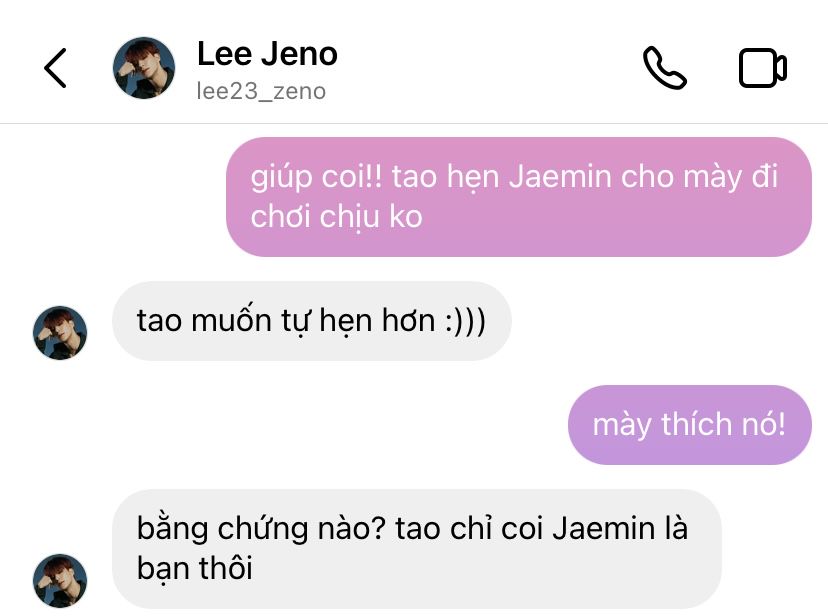Select the 'bằng chứng nào?' gray message
The width and height of the screenshot is (828, 616).
point(417,549)
